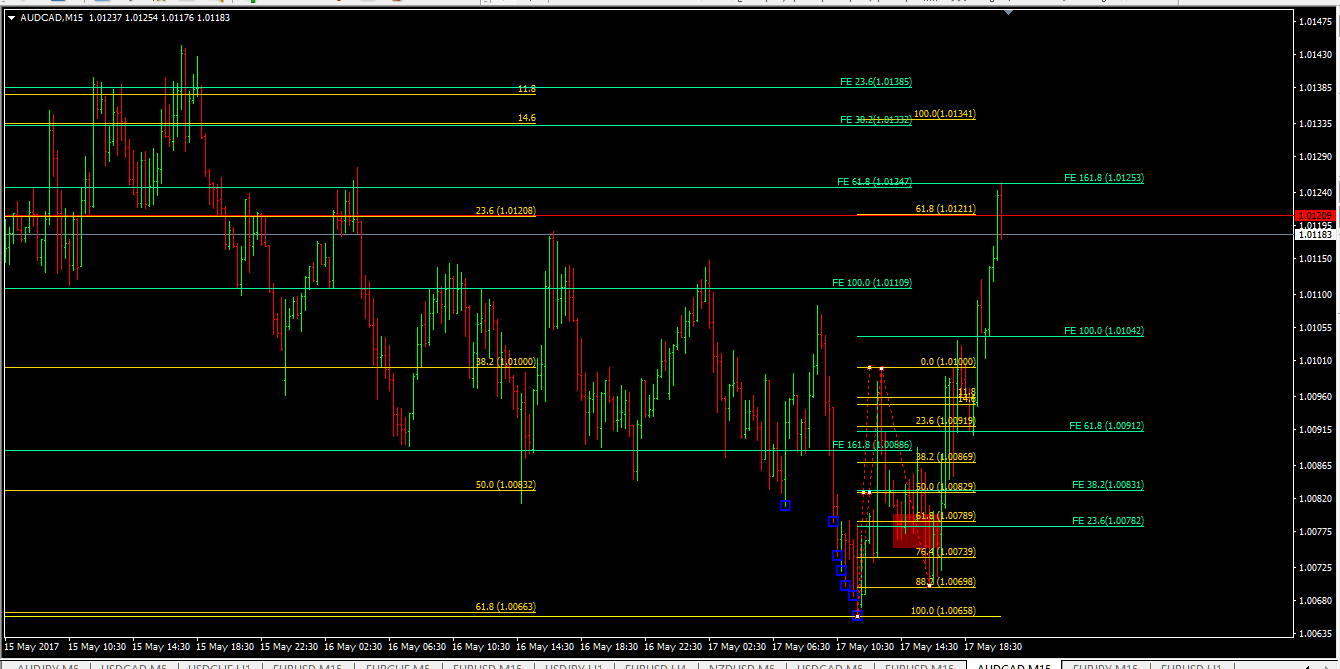Click the 50.0 (1.00829) Fibonacci label
The image size is (1340, 669).
945,487
